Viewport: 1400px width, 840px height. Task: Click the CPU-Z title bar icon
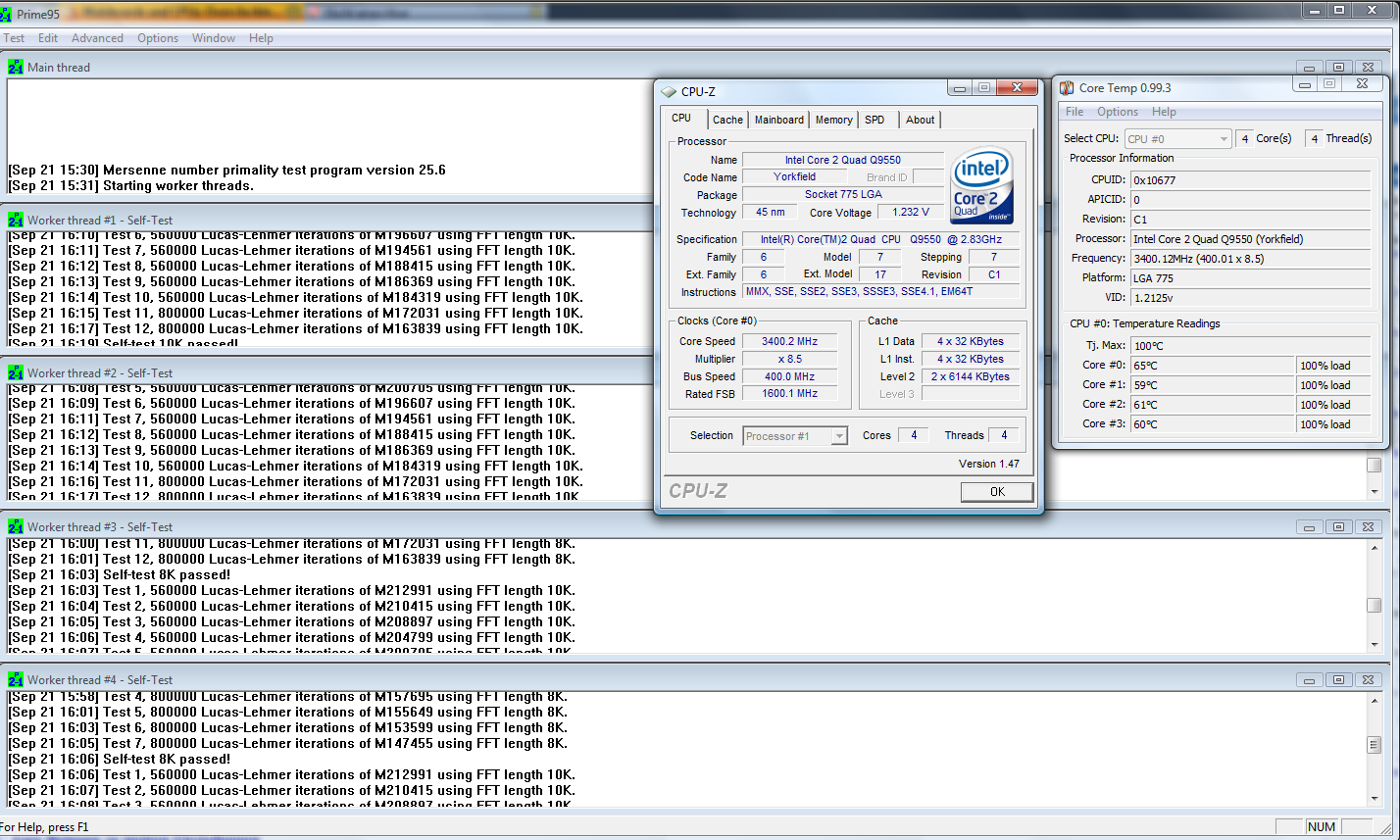click(x=669, y=91)
